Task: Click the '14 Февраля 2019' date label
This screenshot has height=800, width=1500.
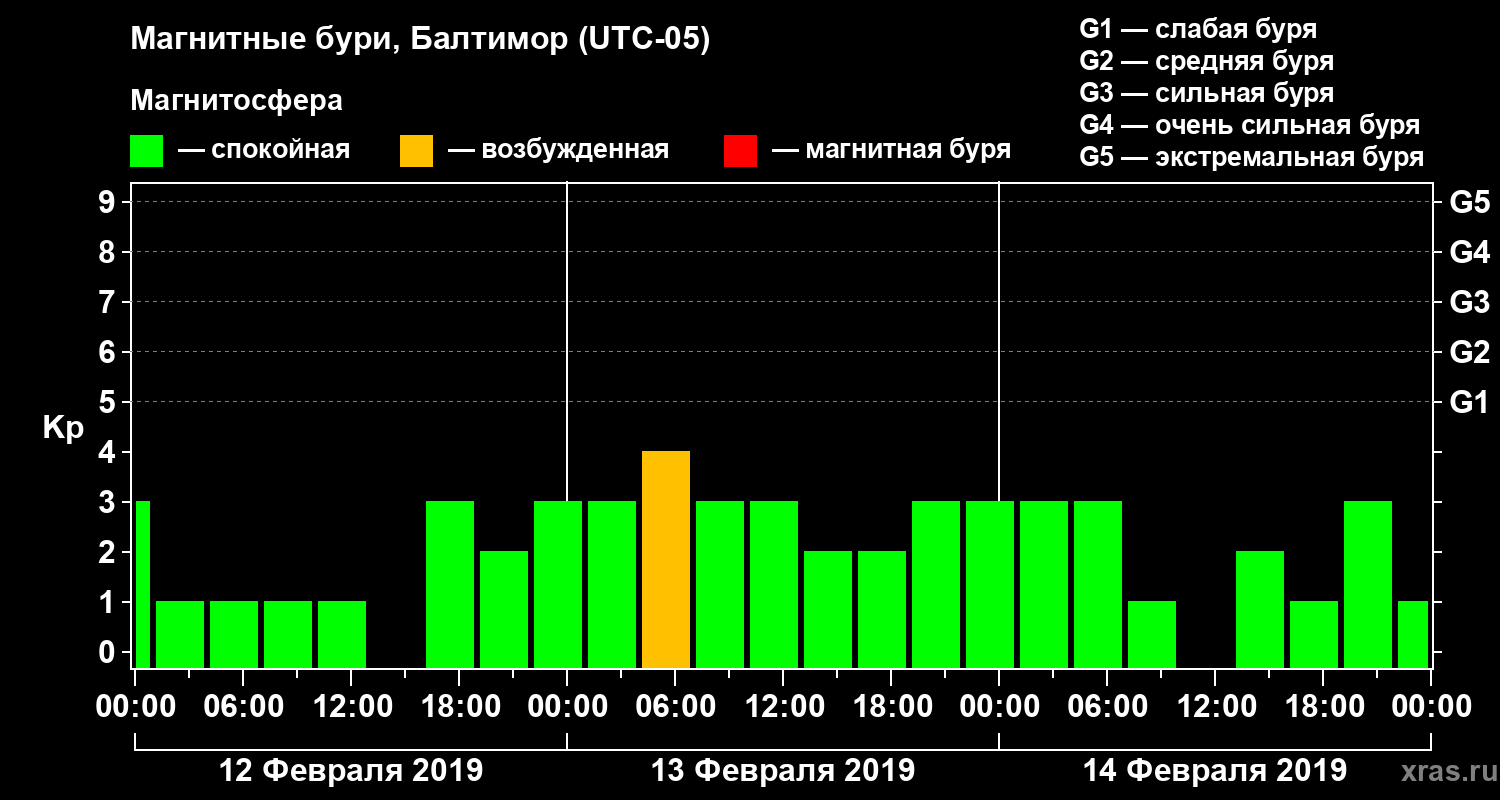Action: [1215, 771]
